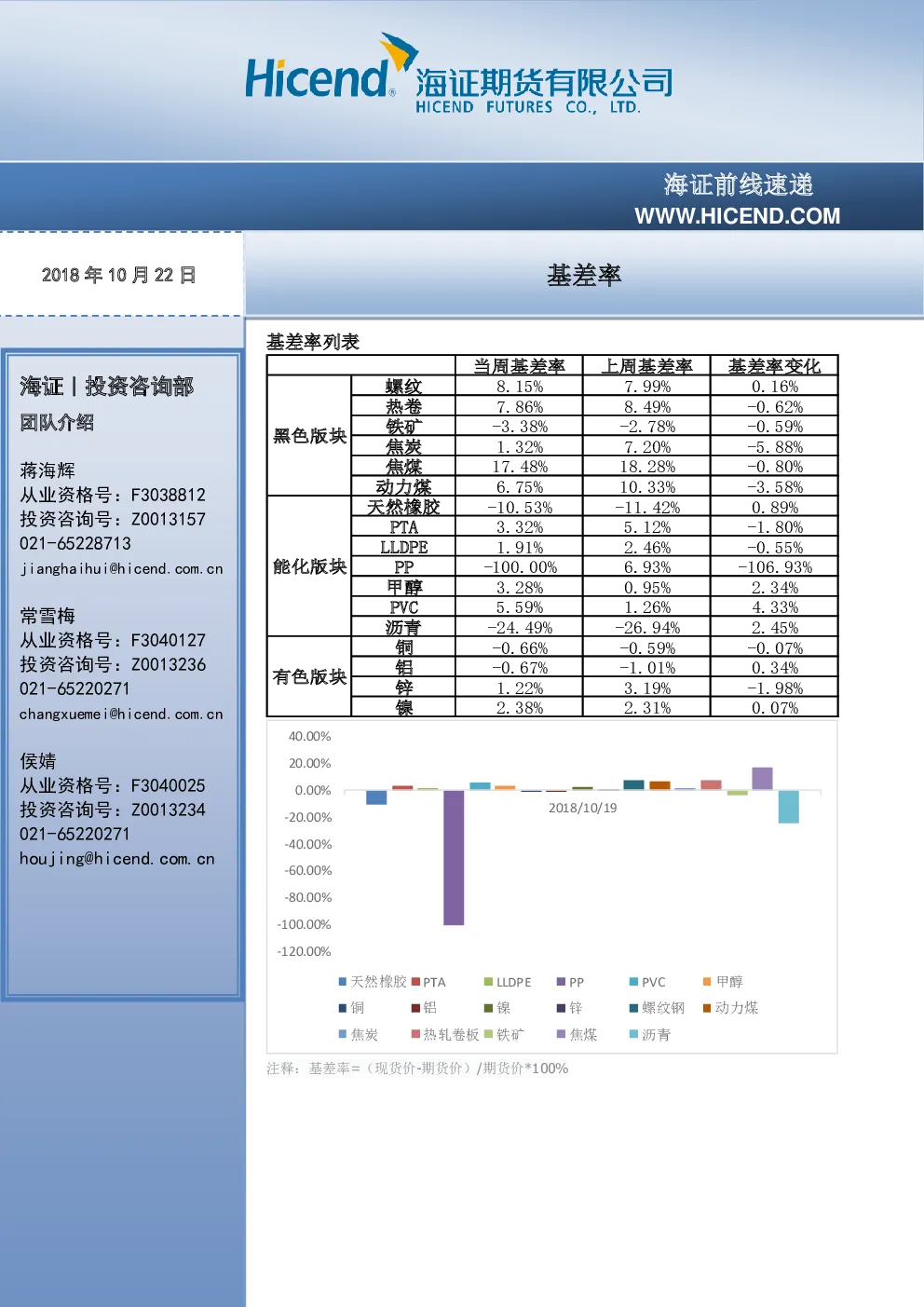Click the light-blue 沥青 bar at chart's right end
Viewport: 924px width, 1307px height.
788,807
